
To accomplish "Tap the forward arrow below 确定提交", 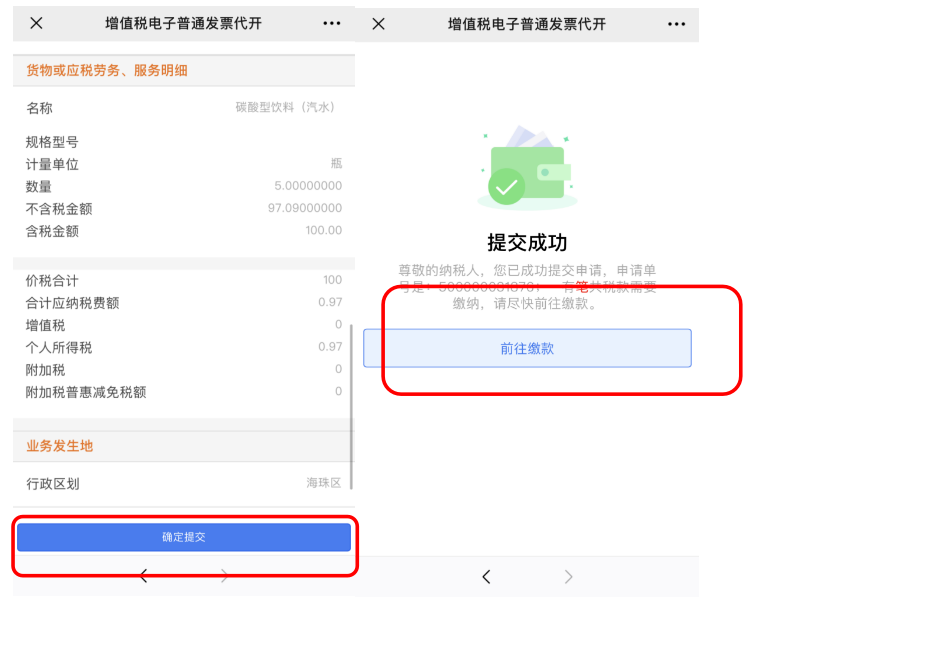I will tap(224, 576).
